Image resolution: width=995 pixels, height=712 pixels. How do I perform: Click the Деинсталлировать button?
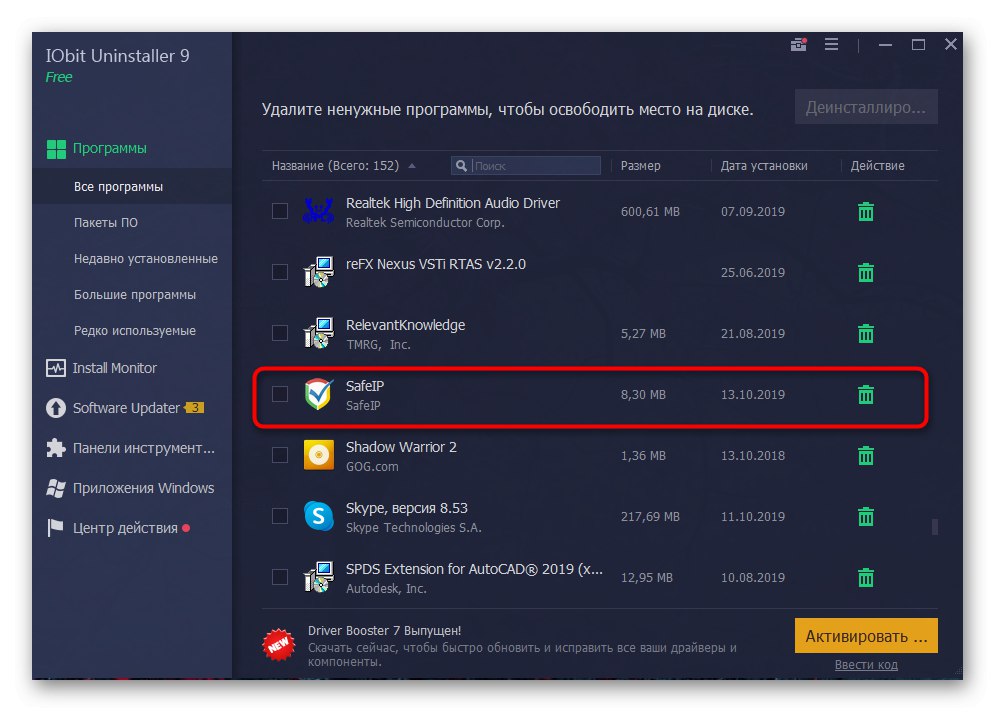[866, 107]
